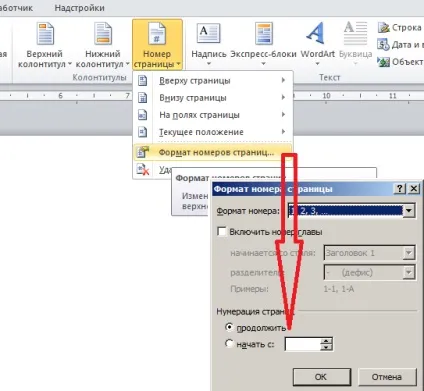The image size is (424, 391).
Task: Open the разделитель dropdown
Action: pyautogui.click(x=409, y=273)
